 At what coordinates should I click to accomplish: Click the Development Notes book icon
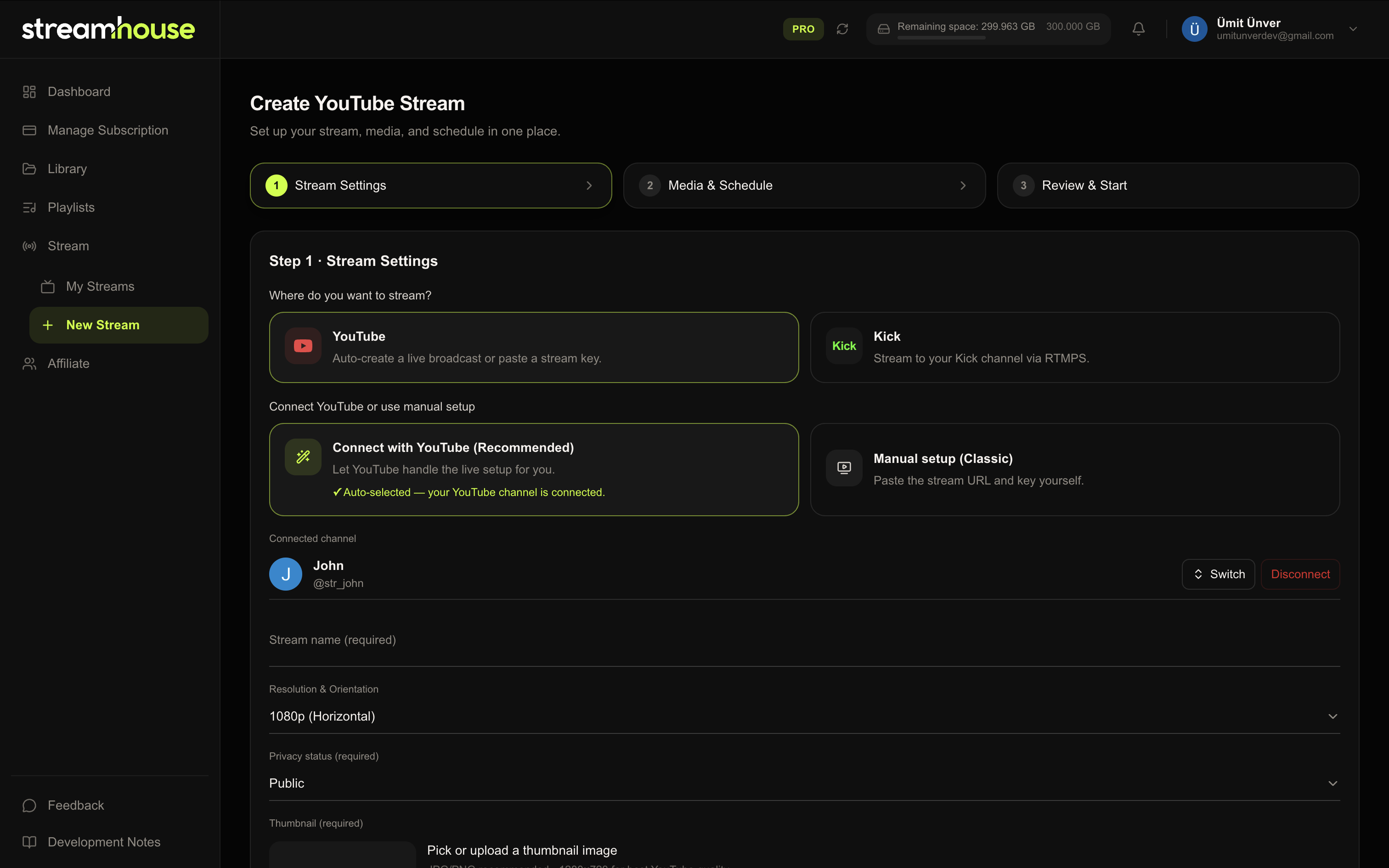[29, 841]
